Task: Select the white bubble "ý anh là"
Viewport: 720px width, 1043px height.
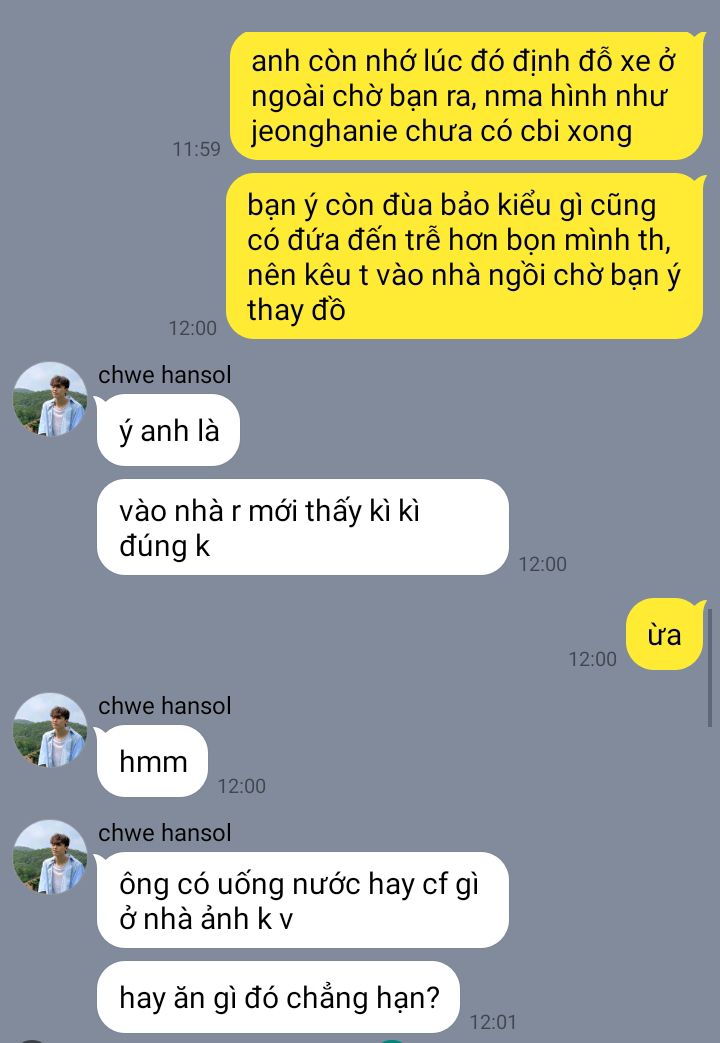Action: (168, 430)
